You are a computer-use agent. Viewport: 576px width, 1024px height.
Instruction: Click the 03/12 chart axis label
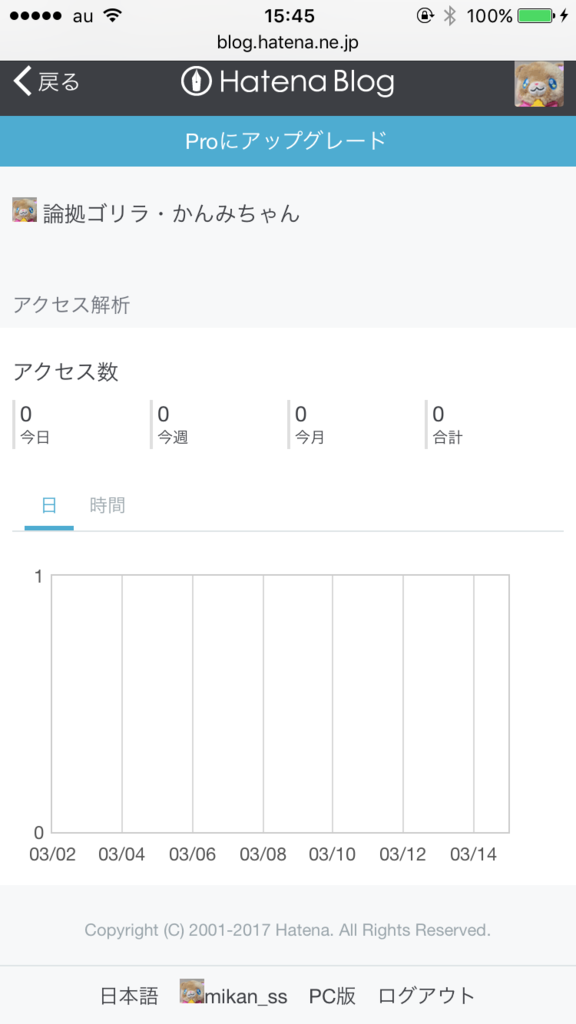pyautogui.click(x=403, y=855)
